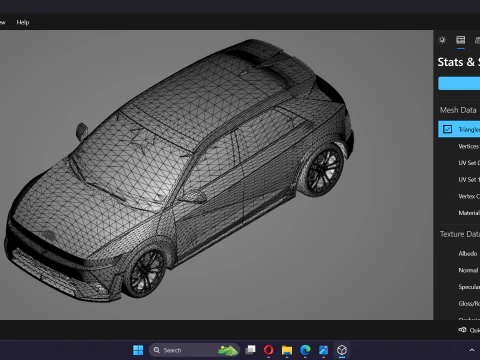The width and height of the screenshot is (480, 360).
Task: Open the Environment & Lighting tab sun icon
Action: point(442,40)
